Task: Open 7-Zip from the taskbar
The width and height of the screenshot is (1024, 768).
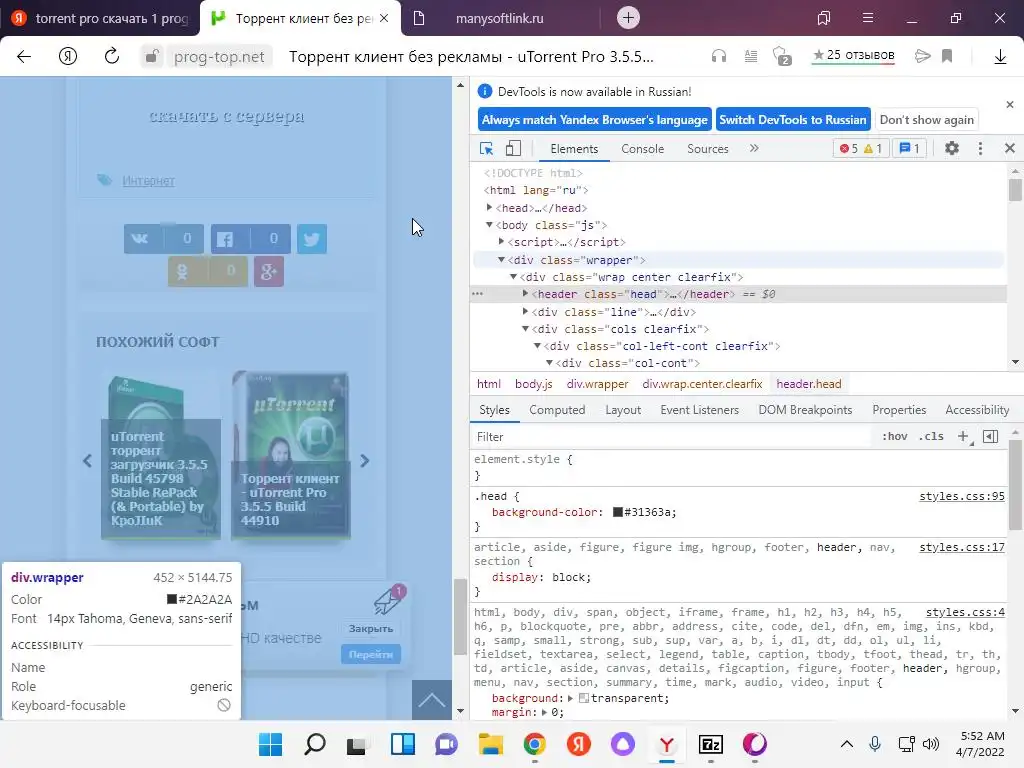Action: 710,744
